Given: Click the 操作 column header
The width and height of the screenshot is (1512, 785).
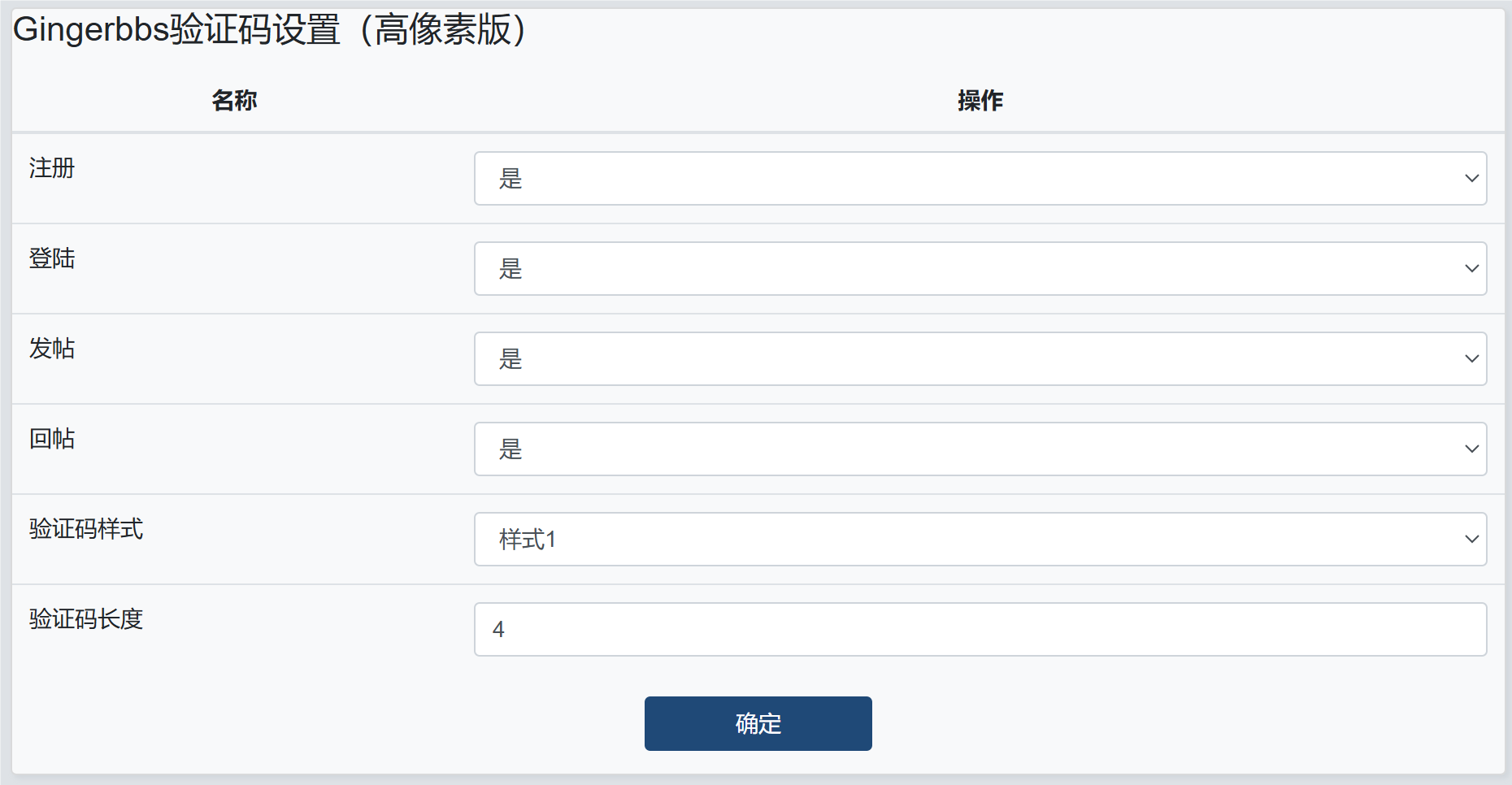Looking at the screenshot, I should (980, 101).
